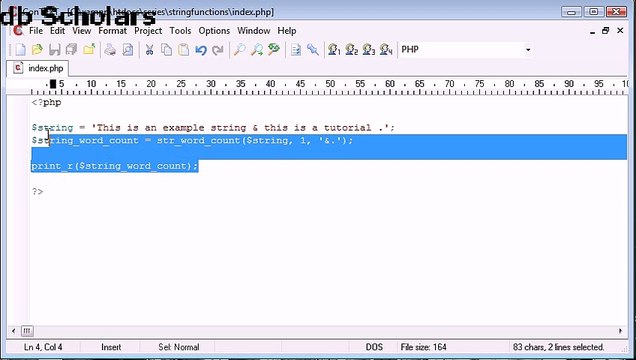The height and width of the screenshot is (360, 636).
Task: Open the File menu
Action: pyautogui.click(x=36, y=31)
